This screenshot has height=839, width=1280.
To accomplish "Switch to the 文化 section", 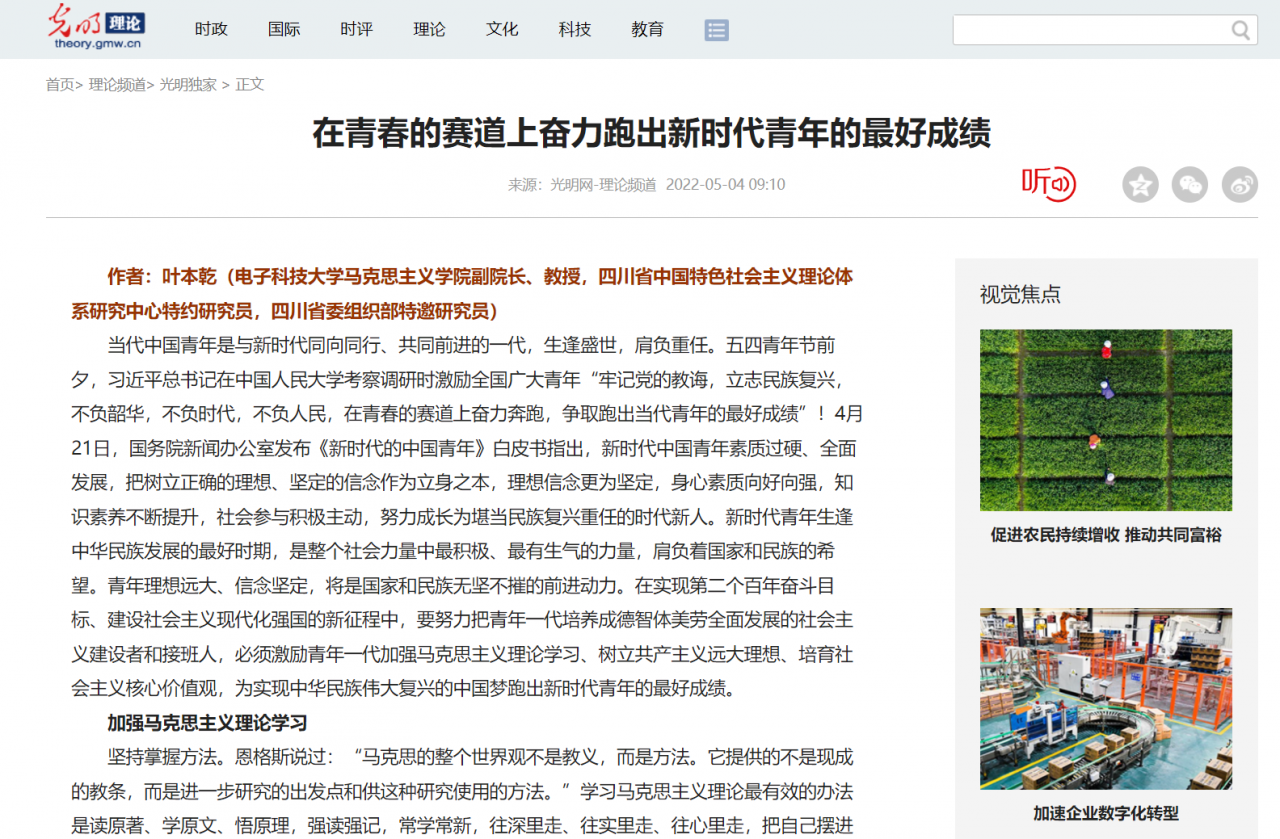I will click(x=502, y=30).
